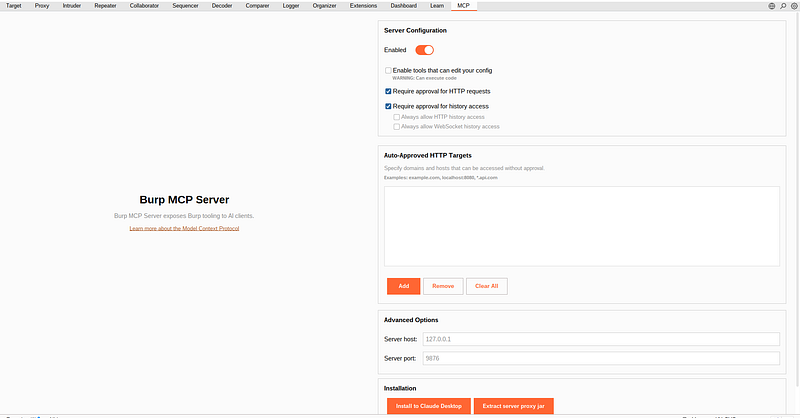Click the Server Configuration heading
The width and height of the screenshot is (800, 418).
pyautogui.click(x=415, y=31)
